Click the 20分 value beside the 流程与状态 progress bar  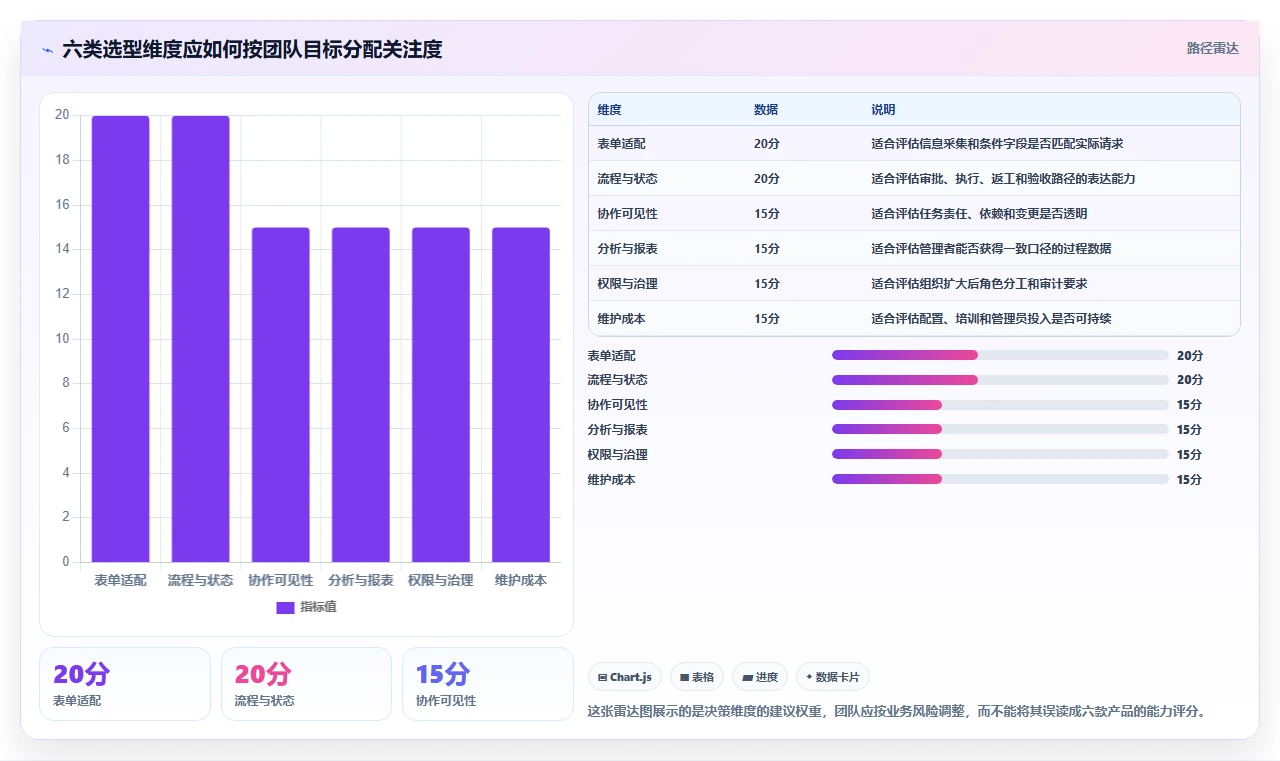(1190, 380)
